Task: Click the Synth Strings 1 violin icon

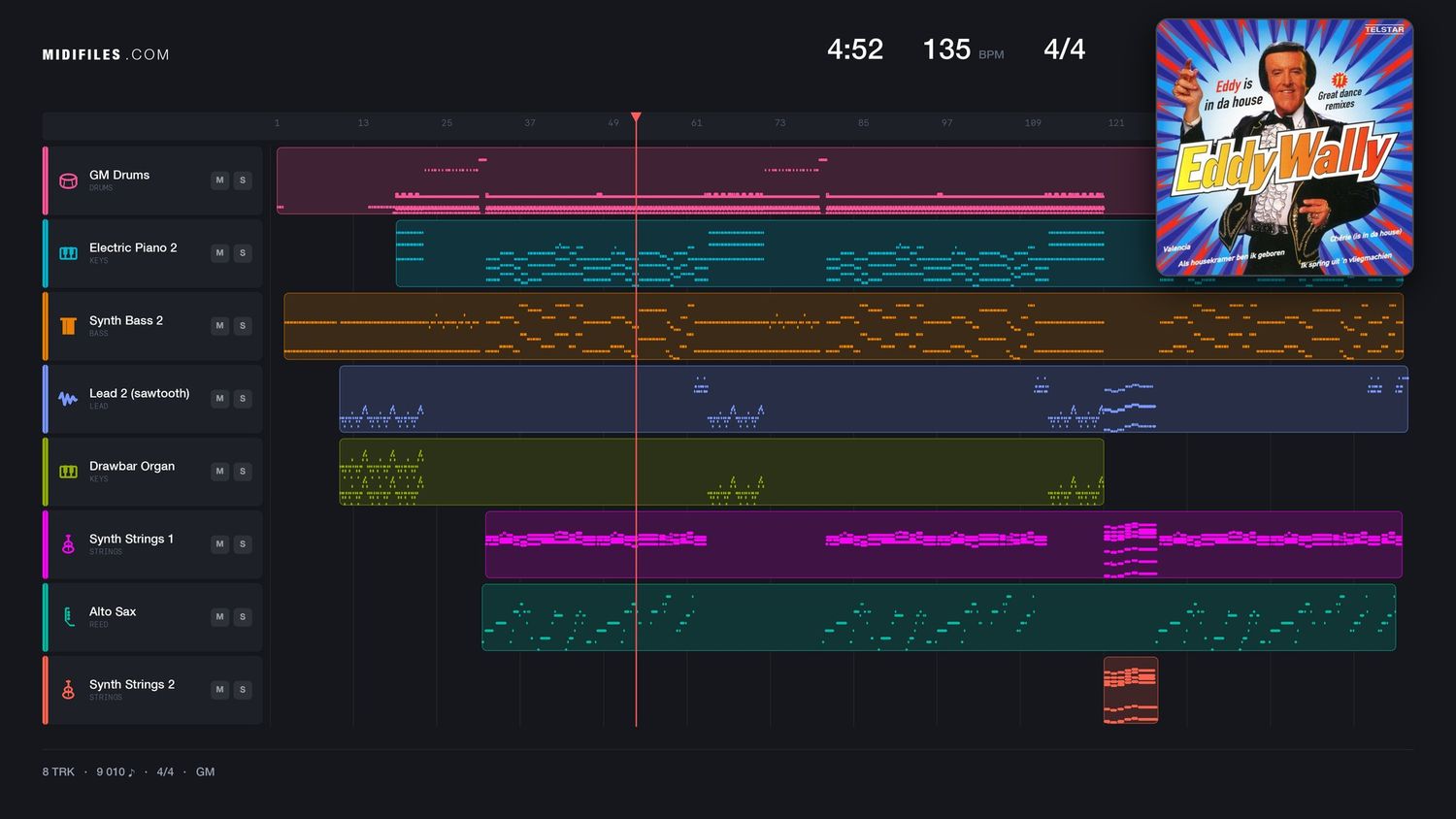Action: pos(68,544)
